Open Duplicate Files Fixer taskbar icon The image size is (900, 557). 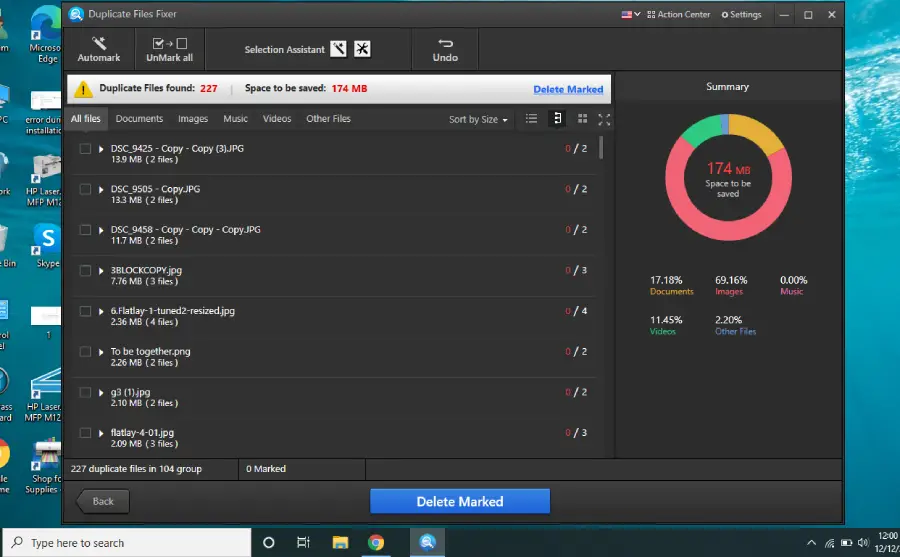pyautogui.click(x=427, y=542)
